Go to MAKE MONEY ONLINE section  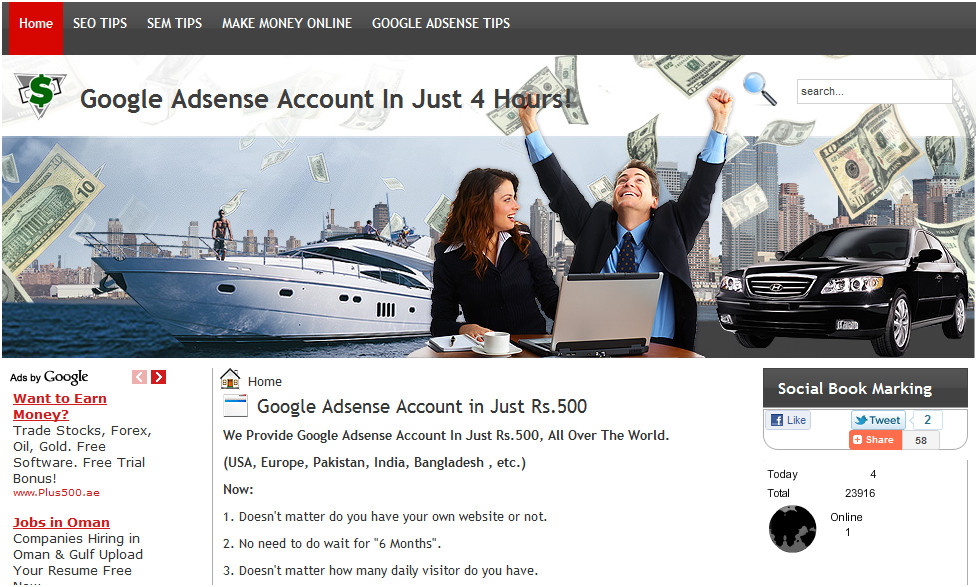click(x=287, y=24)
